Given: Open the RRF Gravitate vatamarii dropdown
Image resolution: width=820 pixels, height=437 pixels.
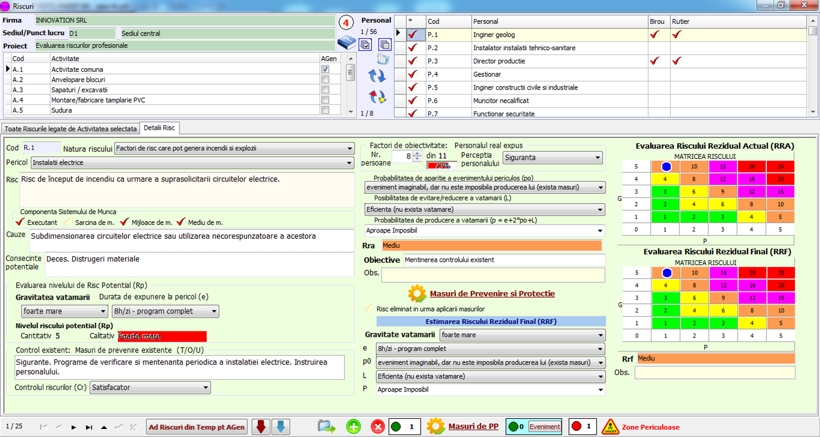Looking at the screenshot, I should click(x=522, y=335).
